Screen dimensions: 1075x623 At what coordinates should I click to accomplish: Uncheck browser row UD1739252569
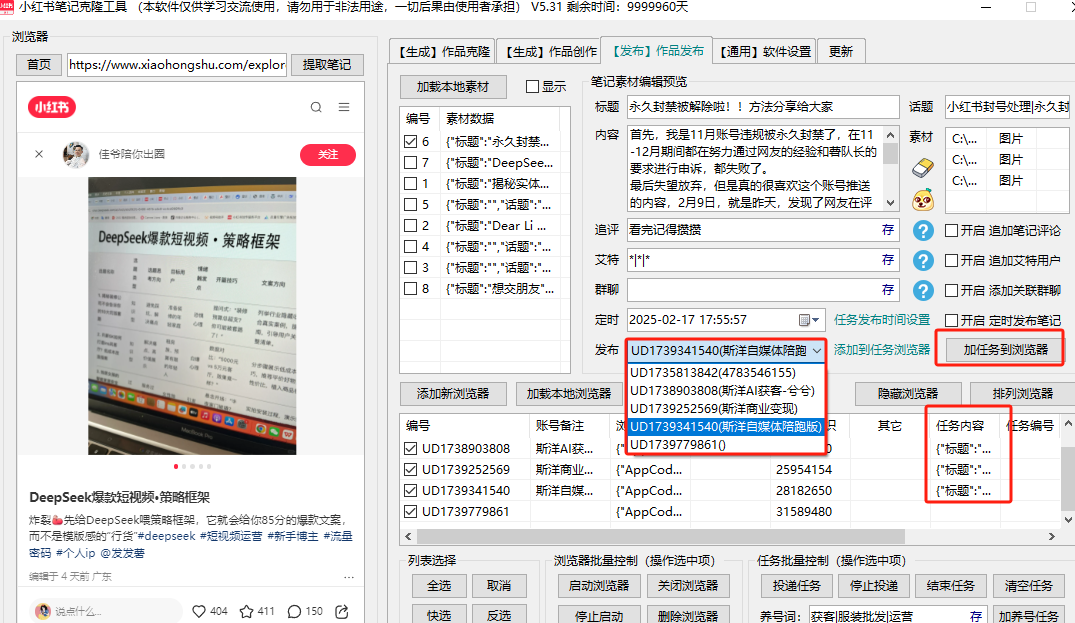(410, 470)
